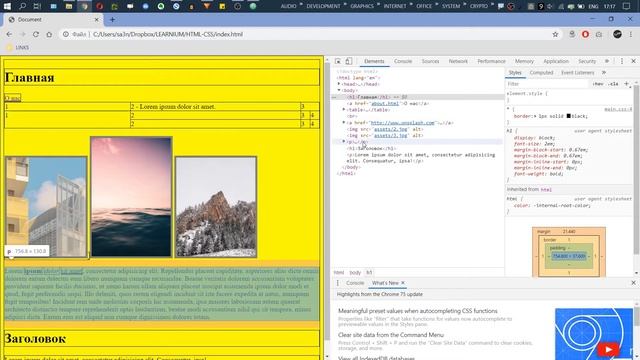Click the box model content dimensions
The width and height of the screenshot is (640, 360).
[x=569, y=256]
